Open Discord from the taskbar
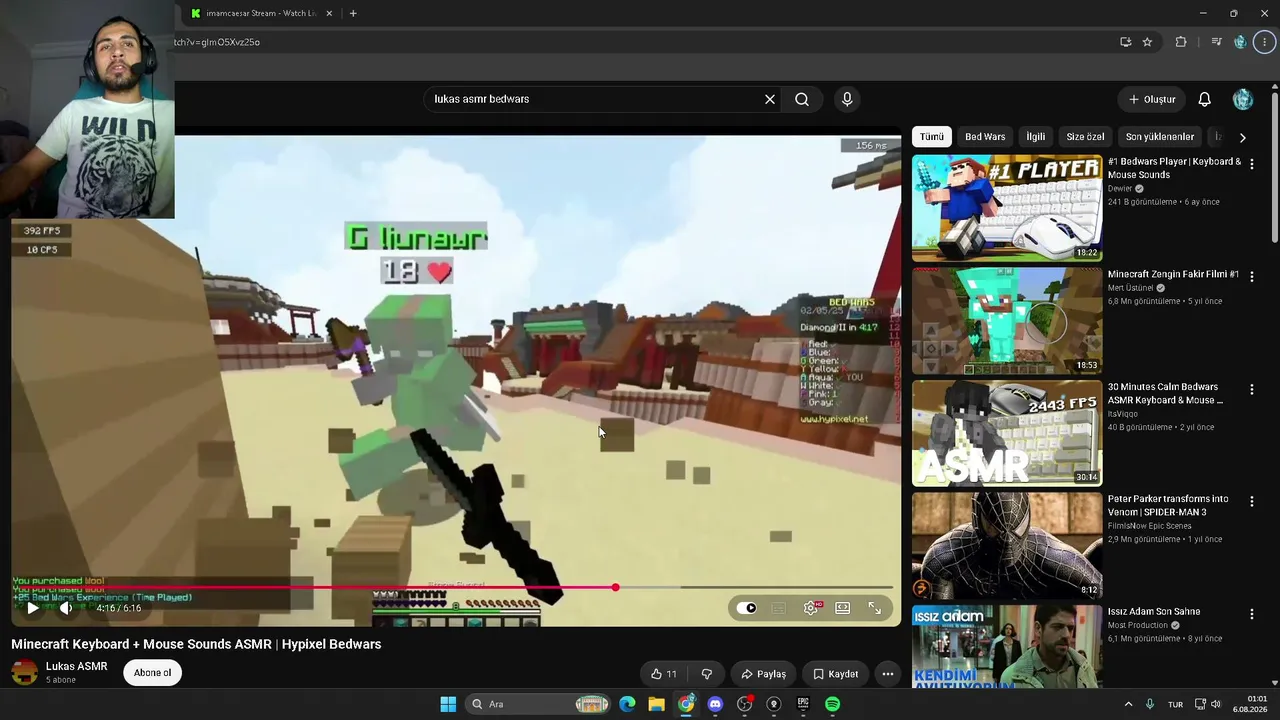This screenshot has height=720, width=1280. pos(715,704)
